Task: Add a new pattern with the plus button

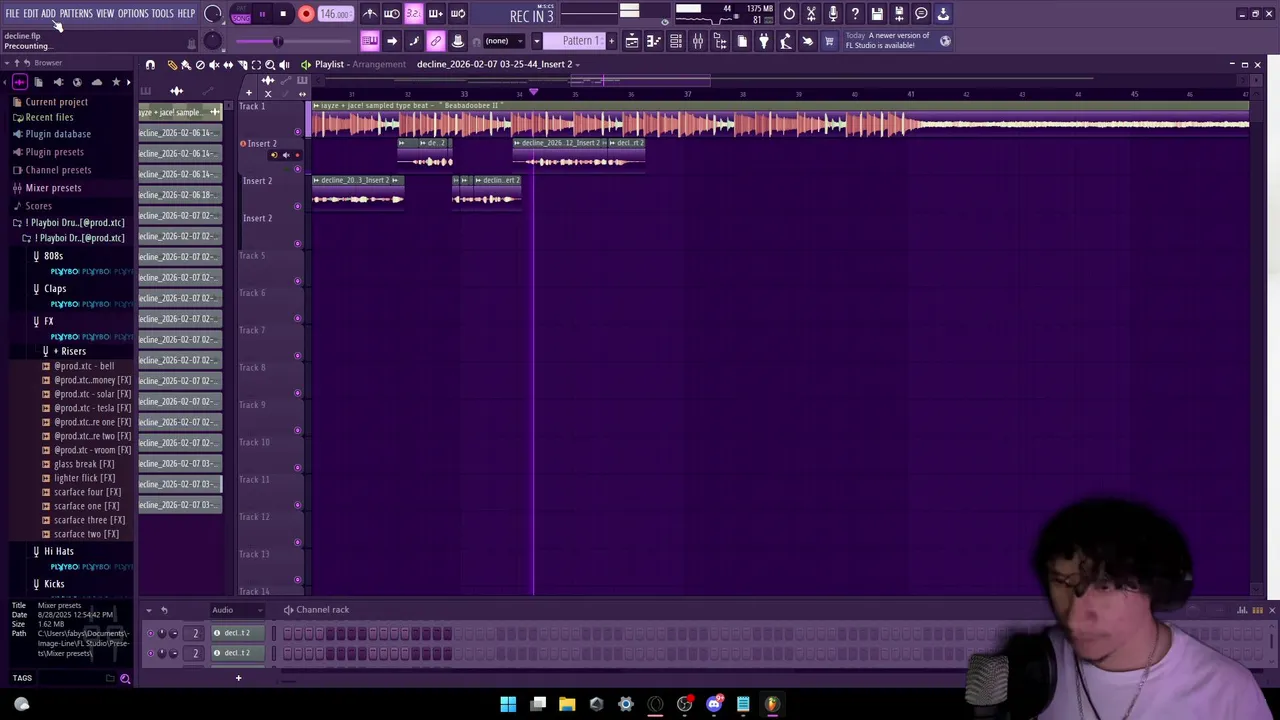Action: pyautogui.click(x=612, y=41)
